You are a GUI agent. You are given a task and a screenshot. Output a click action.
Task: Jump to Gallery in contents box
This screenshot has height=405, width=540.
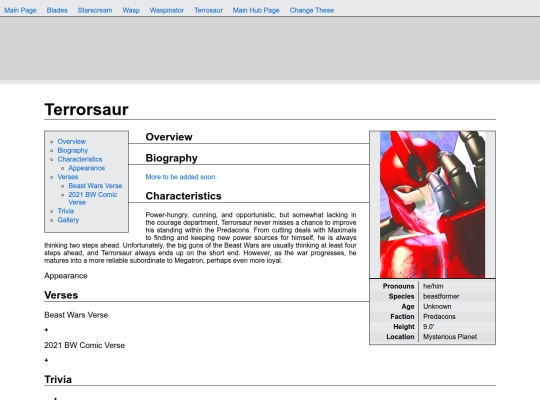point(68,220)
